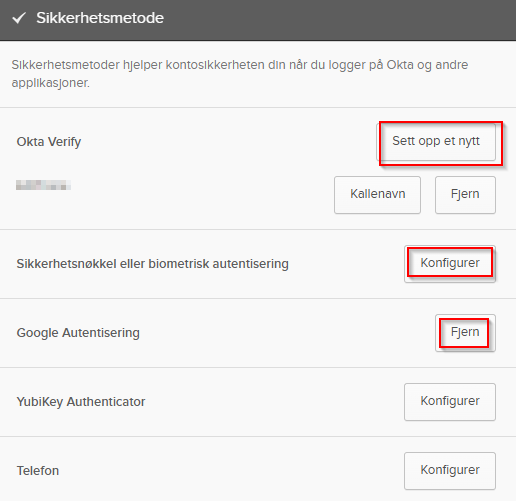Remove Google Autentisering method
Viewport: 516px width, 501px height.
click(x=465, y=333)
